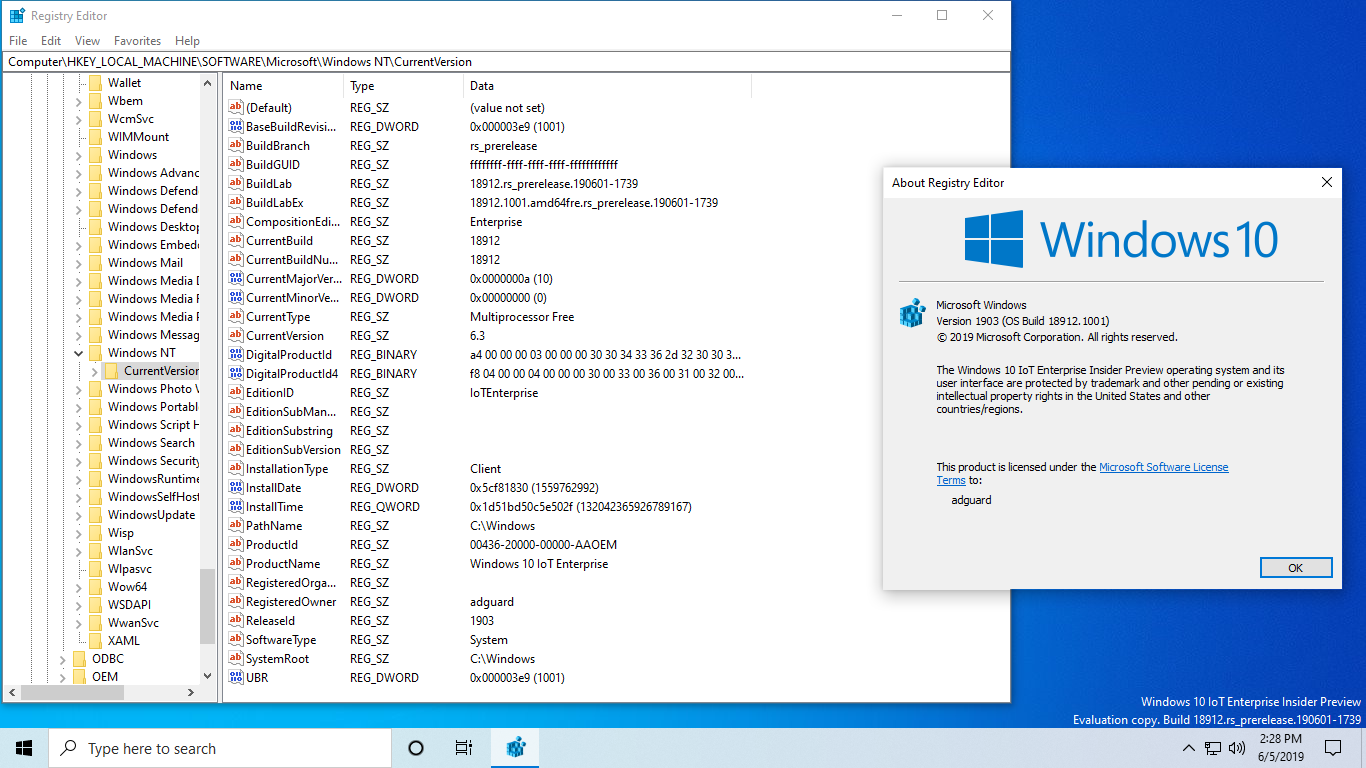1366x768 pixels.
Task: Click OK in About Registry Editor
Action: tap(1296, 567)
